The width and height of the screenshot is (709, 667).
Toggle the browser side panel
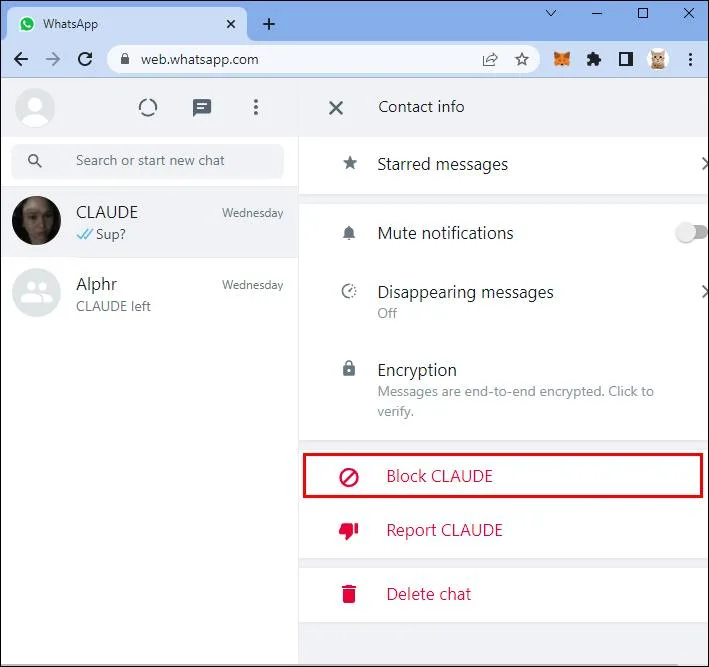pyautogui.click(x=626, y=59)
